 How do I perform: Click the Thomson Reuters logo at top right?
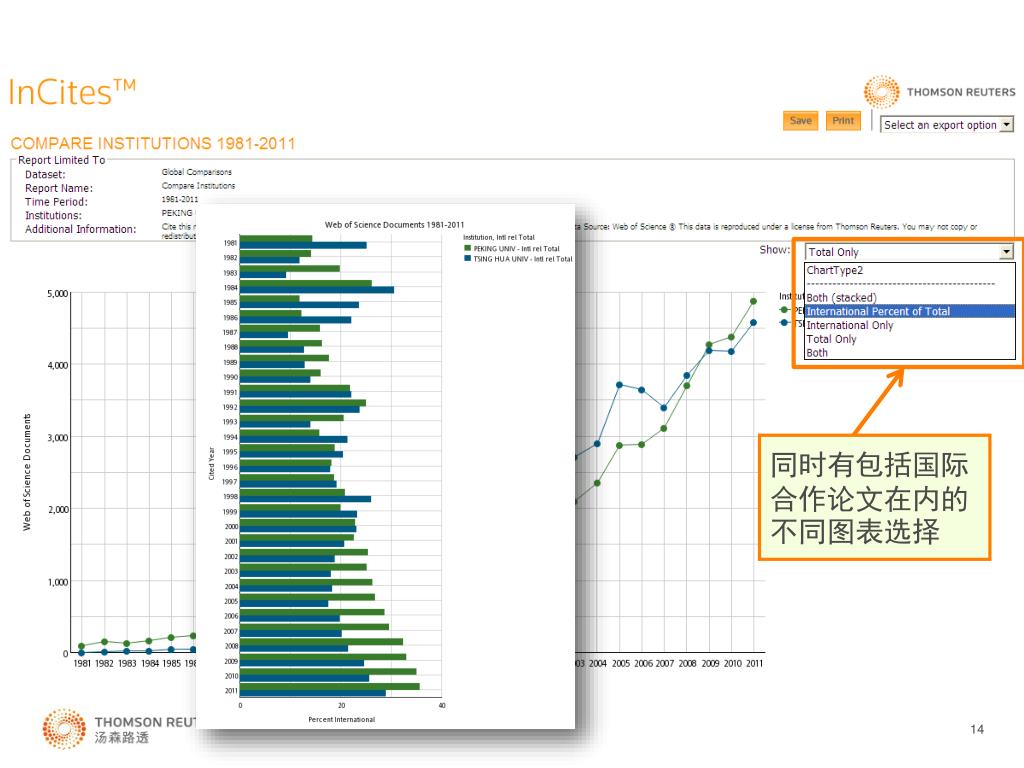939,92
